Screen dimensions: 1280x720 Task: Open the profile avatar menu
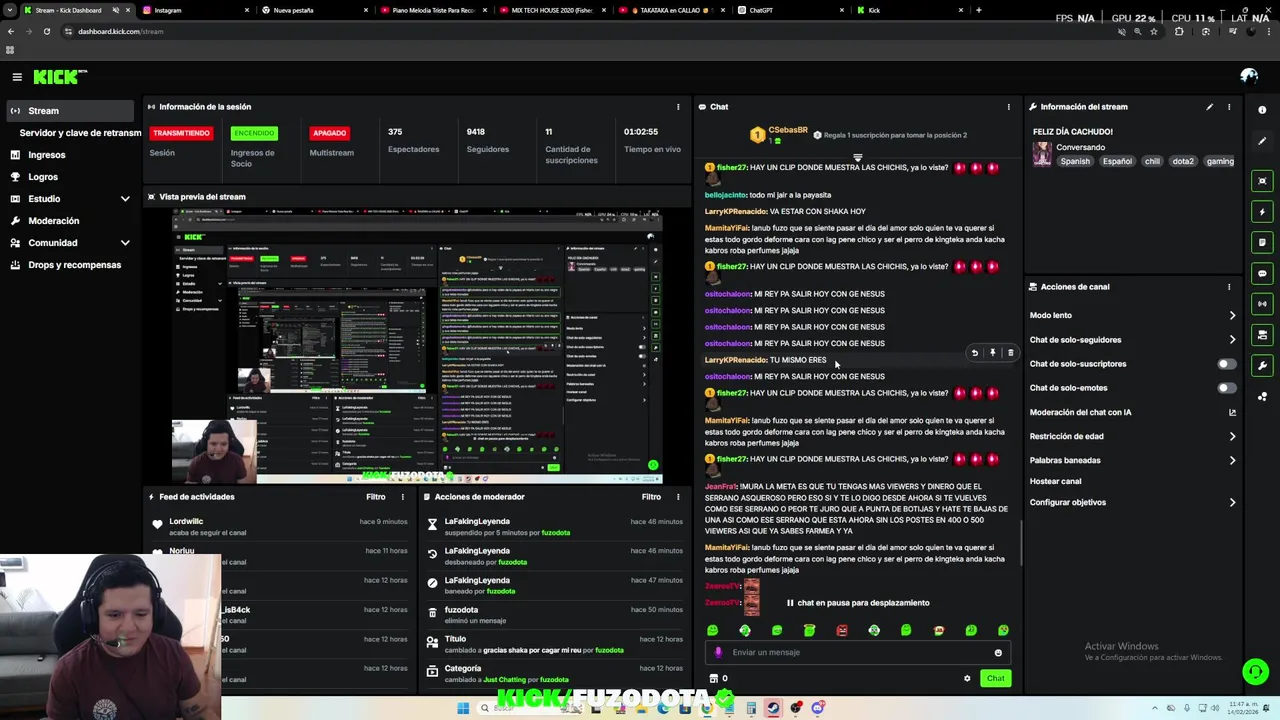tap(1249, 76)
